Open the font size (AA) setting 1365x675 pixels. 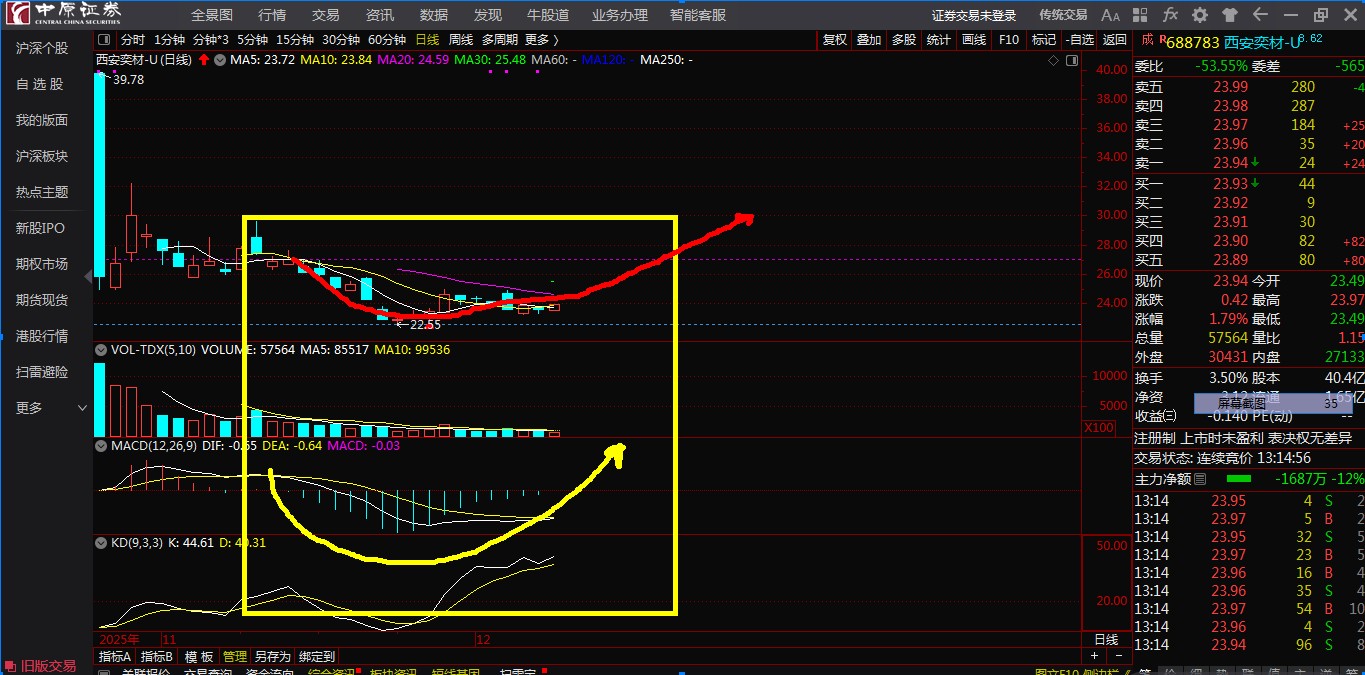click(1110, 15)
